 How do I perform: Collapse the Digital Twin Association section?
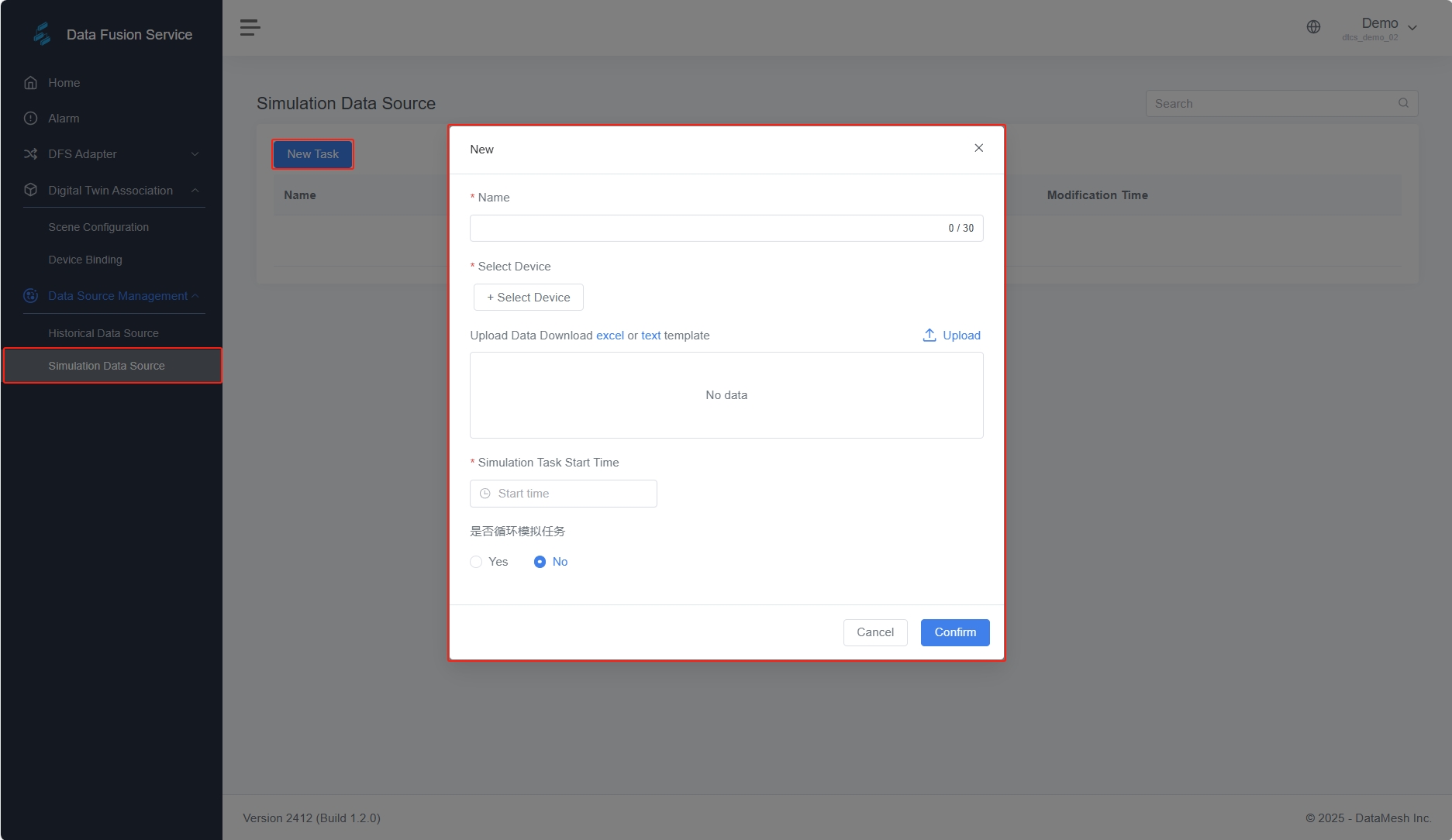click(x=195, y=191)
